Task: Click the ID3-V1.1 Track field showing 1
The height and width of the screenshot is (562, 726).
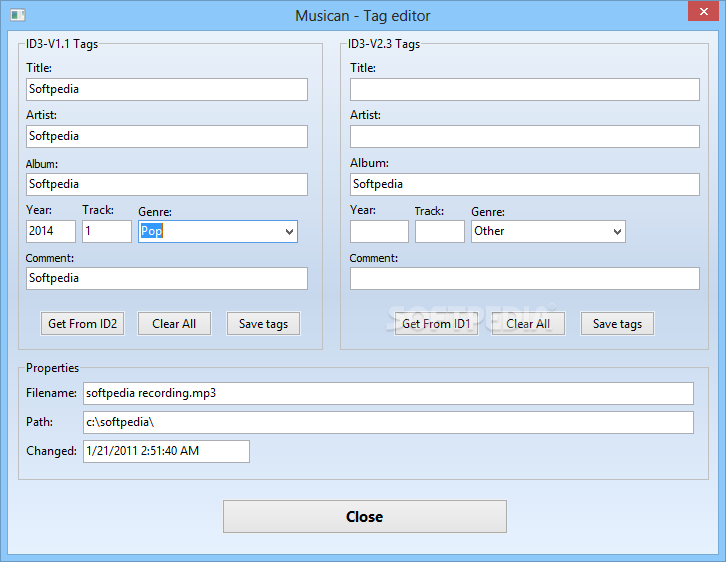Action: pos(107,231)
